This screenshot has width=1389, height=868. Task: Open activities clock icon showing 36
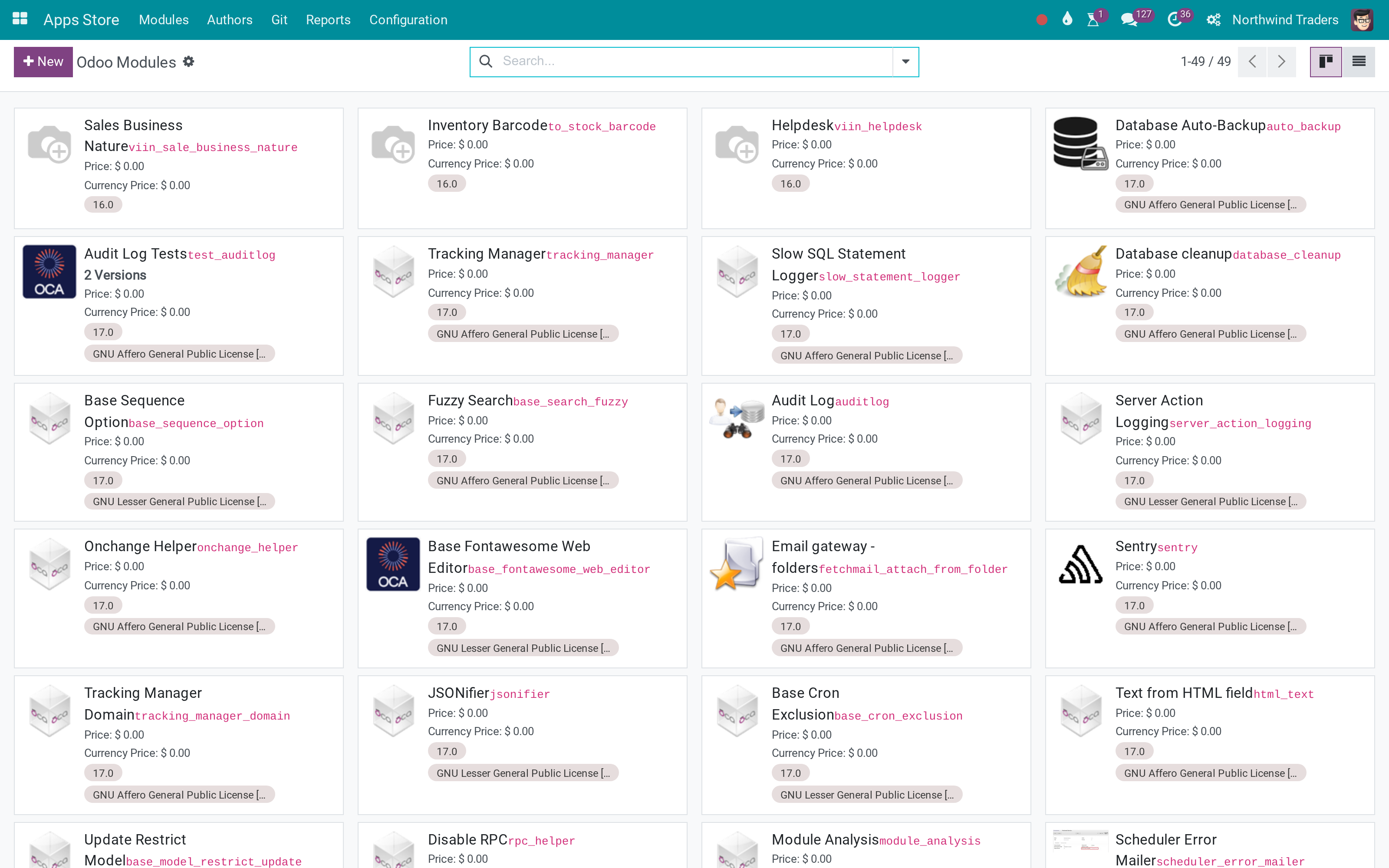(x=1174, y=20)
